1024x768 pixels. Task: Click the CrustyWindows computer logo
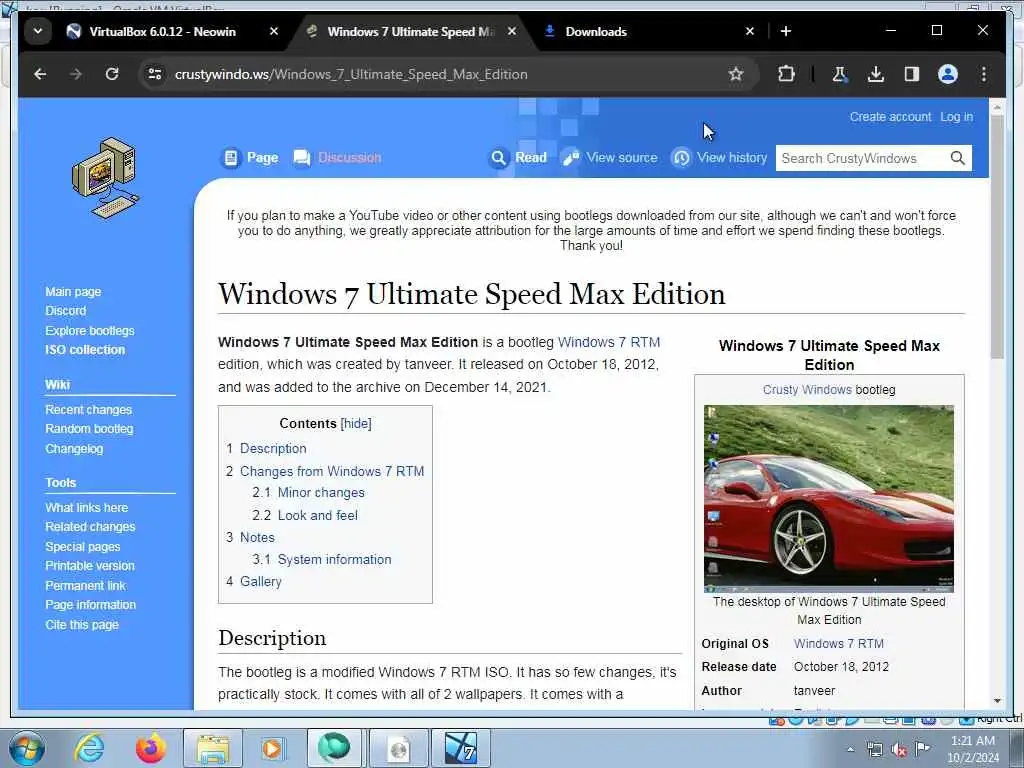[x=105, y=178]
